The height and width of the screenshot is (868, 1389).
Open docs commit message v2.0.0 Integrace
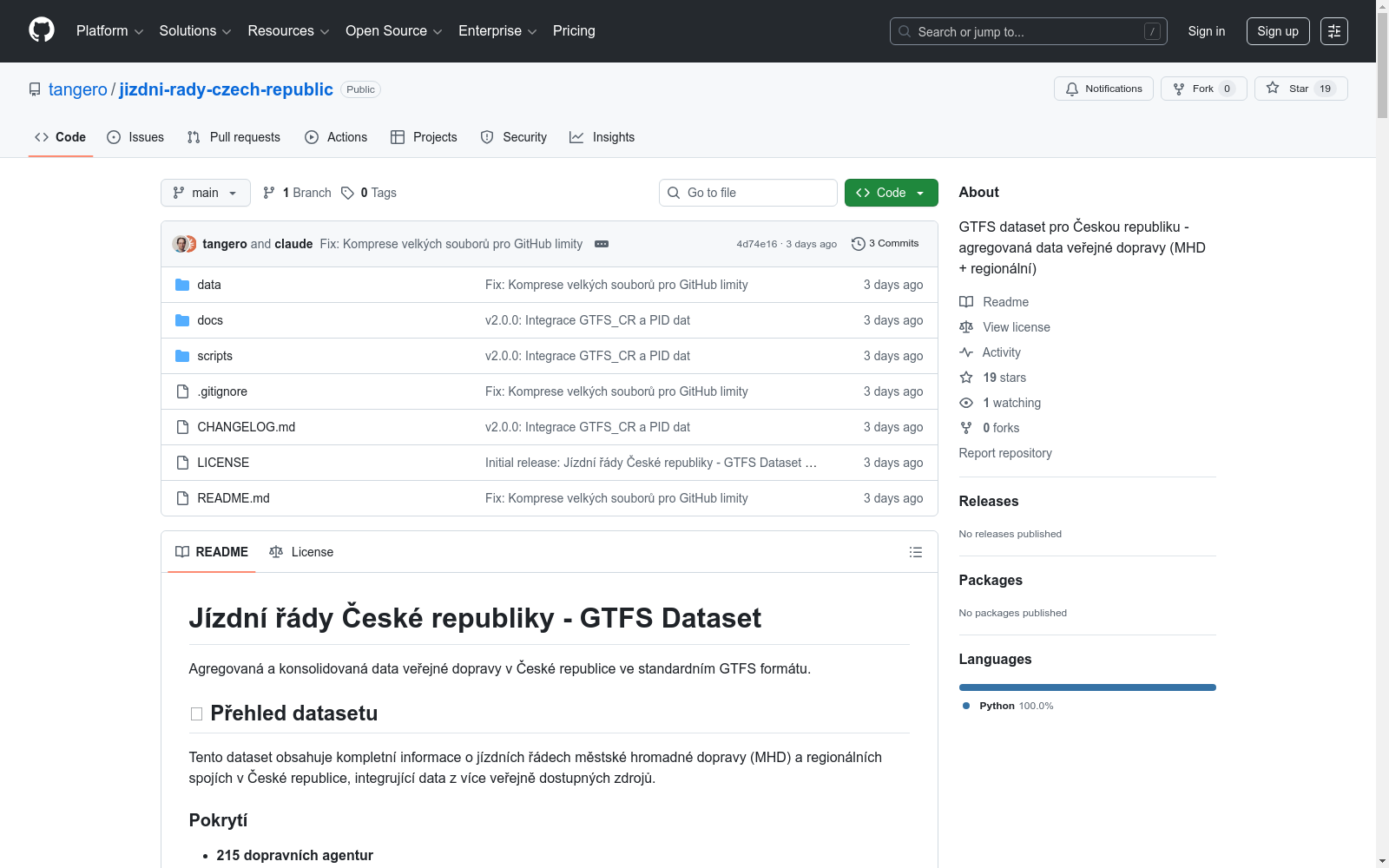(x=588, y=320)
